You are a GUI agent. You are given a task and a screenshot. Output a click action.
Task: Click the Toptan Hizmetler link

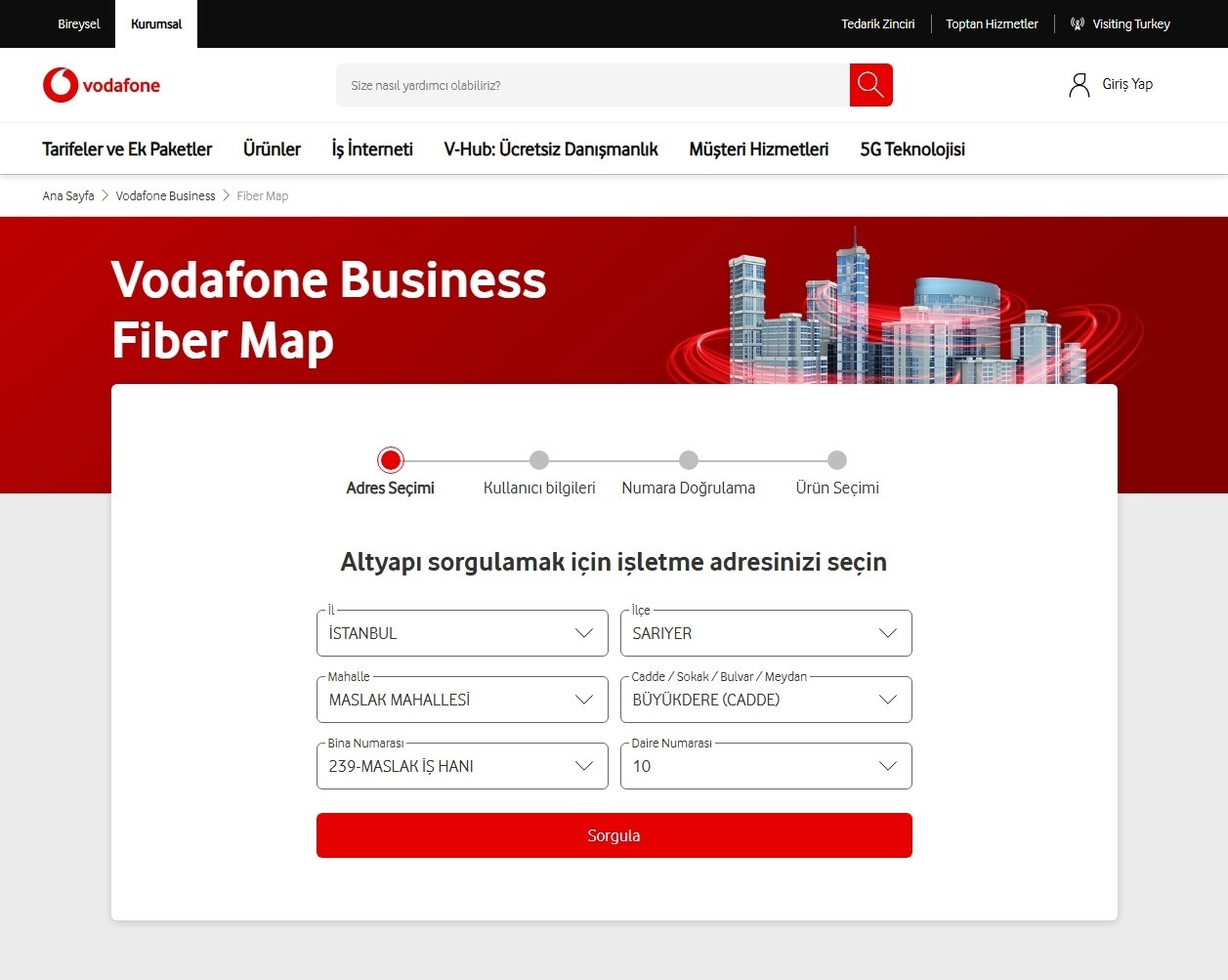[x=992, y=23]
